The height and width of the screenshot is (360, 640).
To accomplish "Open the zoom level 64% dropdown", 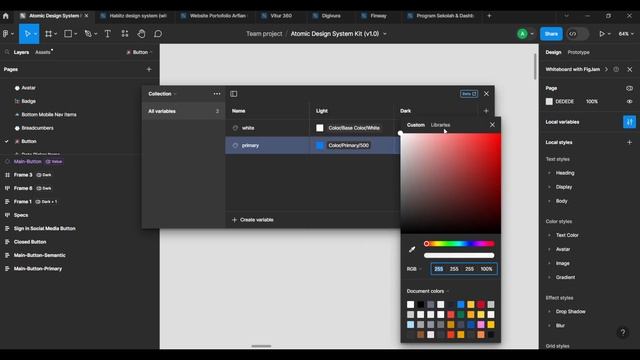I will click(626, 34).
